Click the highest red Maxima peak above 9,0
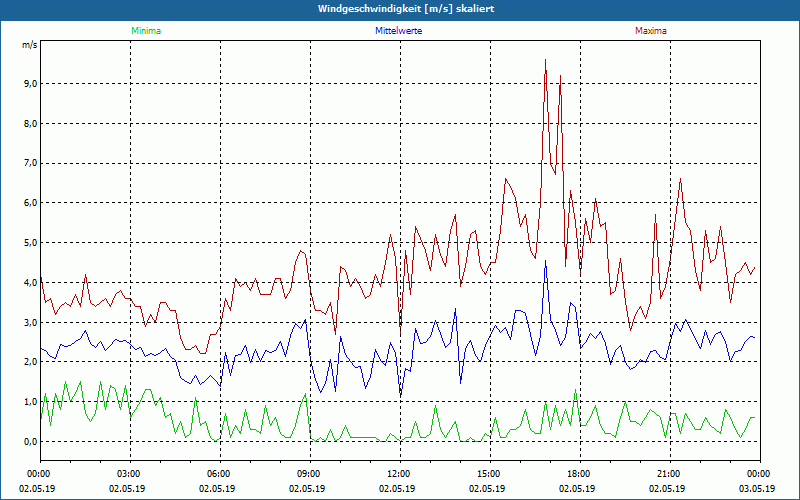This screenshot has width=800, height=500. [545, 60]
